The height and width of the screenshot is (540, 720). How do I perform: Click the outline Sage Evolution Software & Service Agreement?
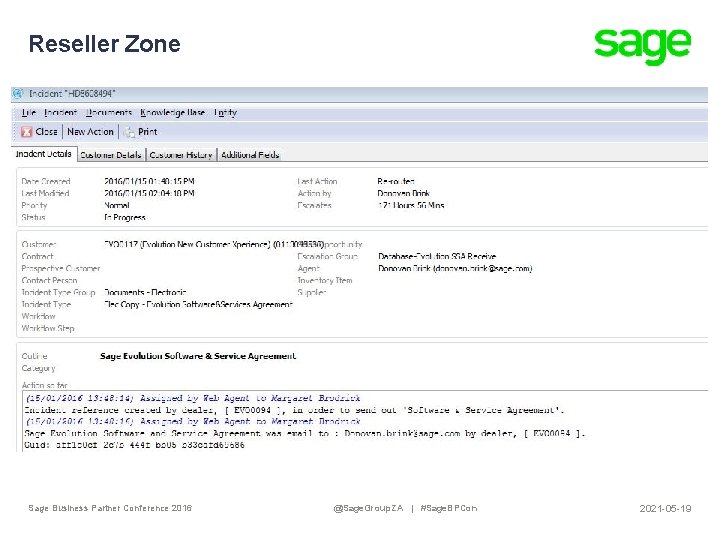198,356
